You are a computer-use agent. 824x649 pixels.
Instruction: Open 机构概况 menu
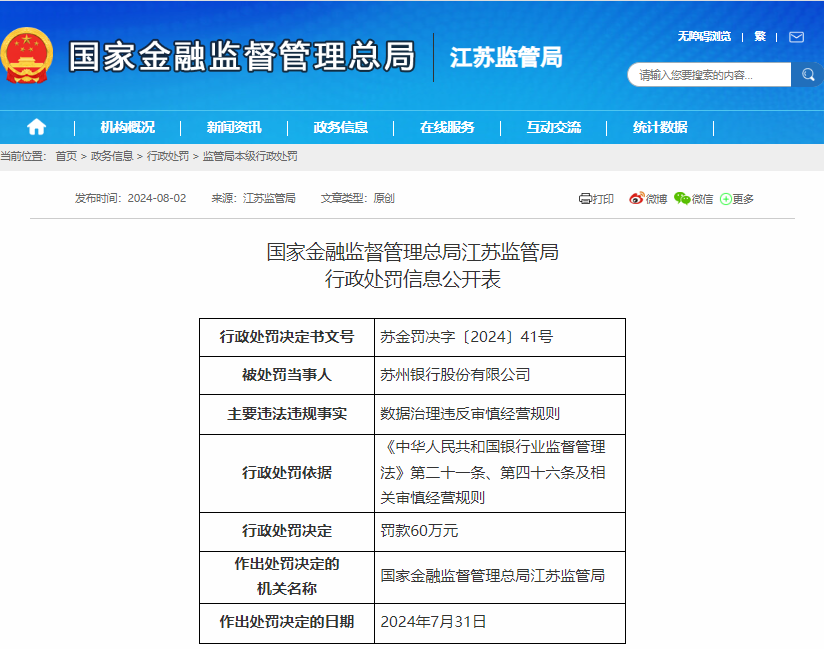pyautogui.click(x=128, y=127)
